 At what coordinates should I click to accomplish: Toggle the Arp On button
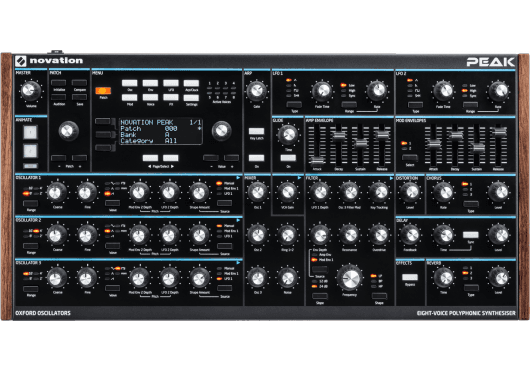(256, 158)
